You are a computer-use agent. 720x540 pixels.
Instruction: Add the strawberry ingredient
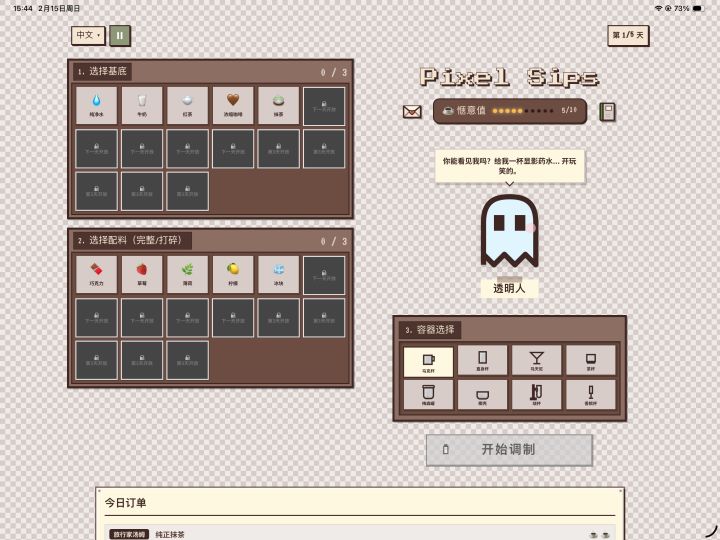click(142, 275)
